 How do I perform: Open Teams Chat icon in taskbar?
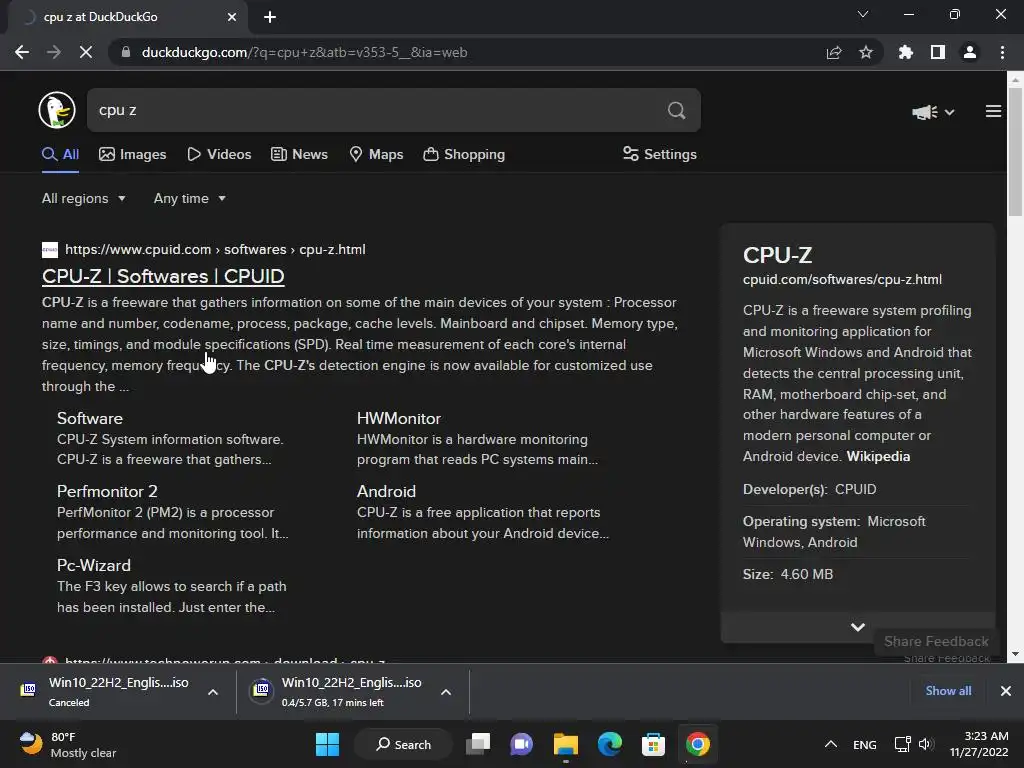coord(521,744)
